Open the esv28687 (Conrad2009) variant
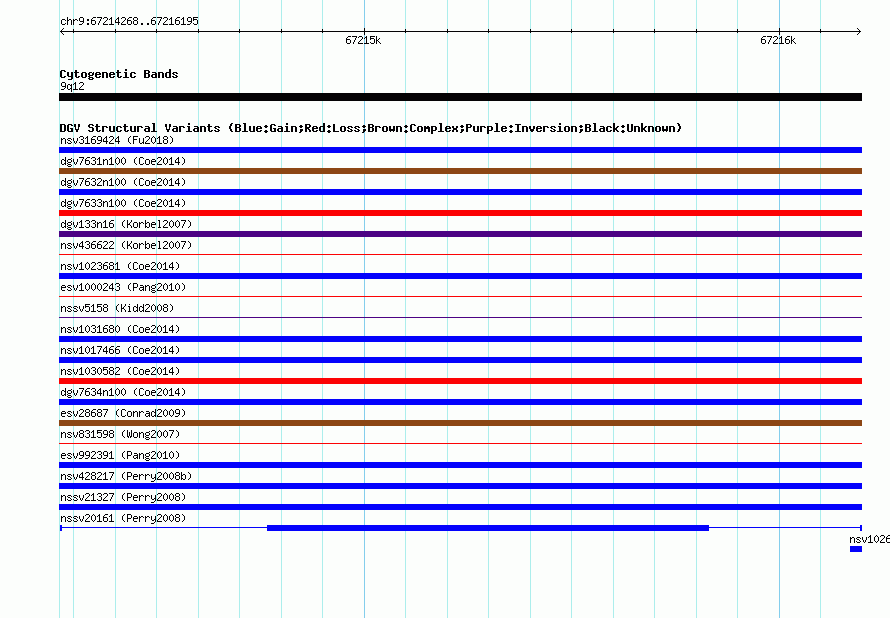 [123, 413]
